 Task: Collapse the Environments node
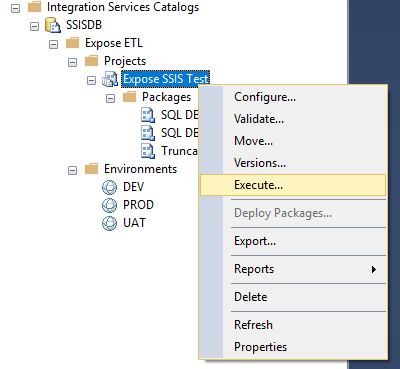click(x=72, y=170)
